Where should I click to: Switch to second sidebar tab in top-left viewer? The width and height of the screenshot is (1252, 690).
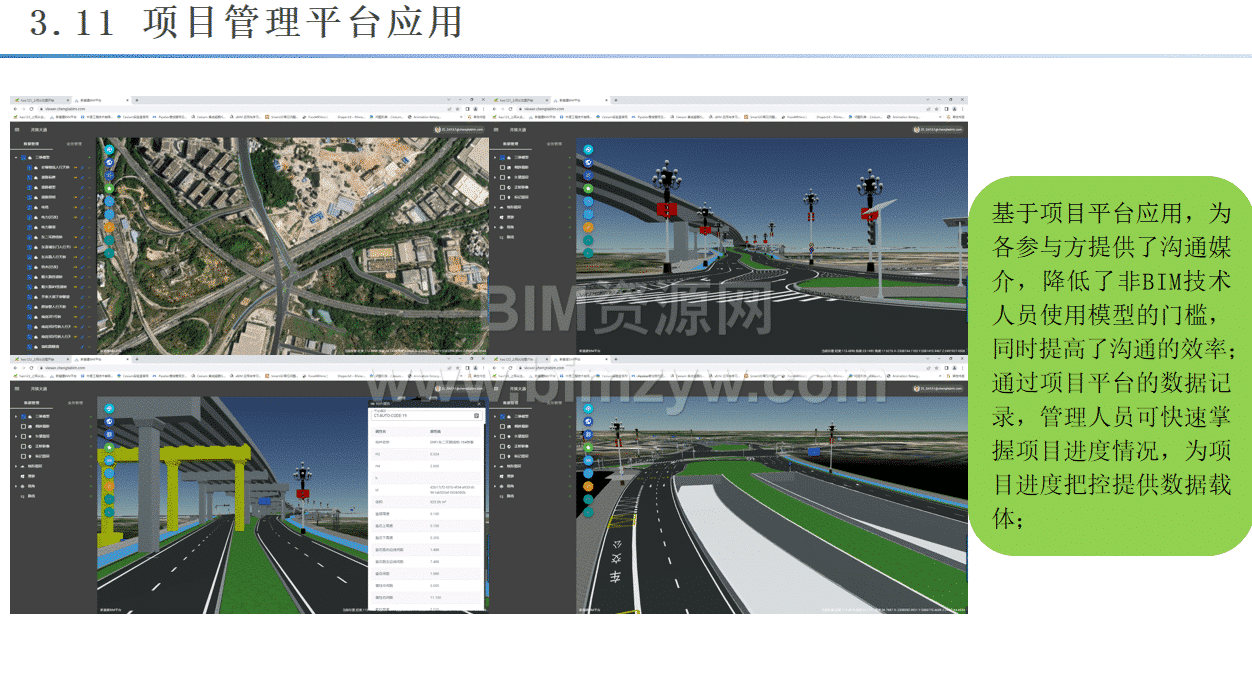tap(75, 144)
